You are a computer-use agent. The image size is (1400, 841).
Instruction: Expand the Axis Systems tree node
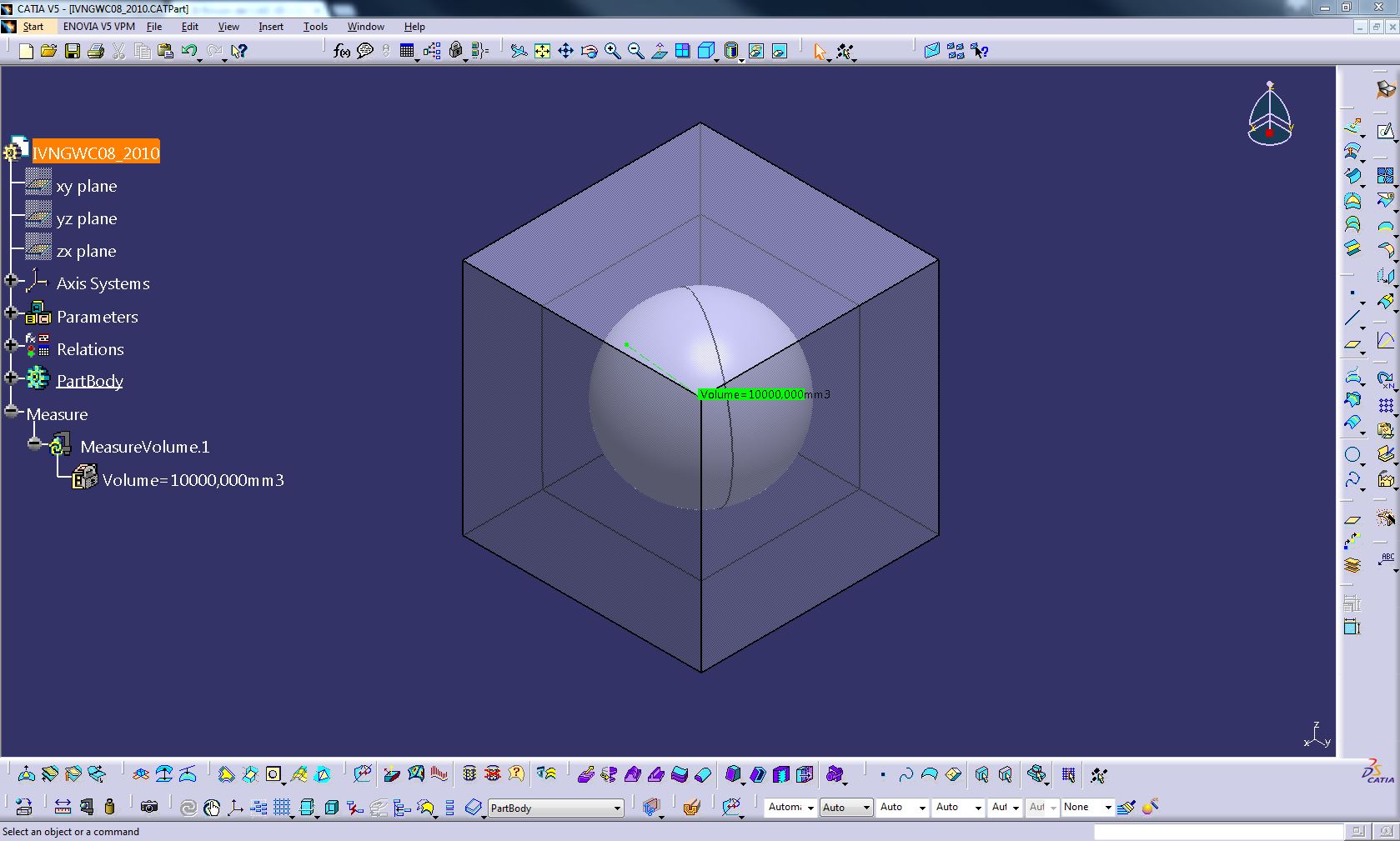pyautogui.click(x=11, y=281)
